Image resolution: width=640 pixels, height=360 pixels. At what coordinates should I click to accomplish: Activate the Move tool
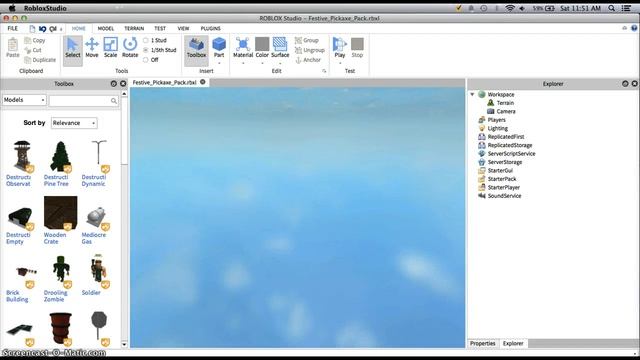click(92, 48)
